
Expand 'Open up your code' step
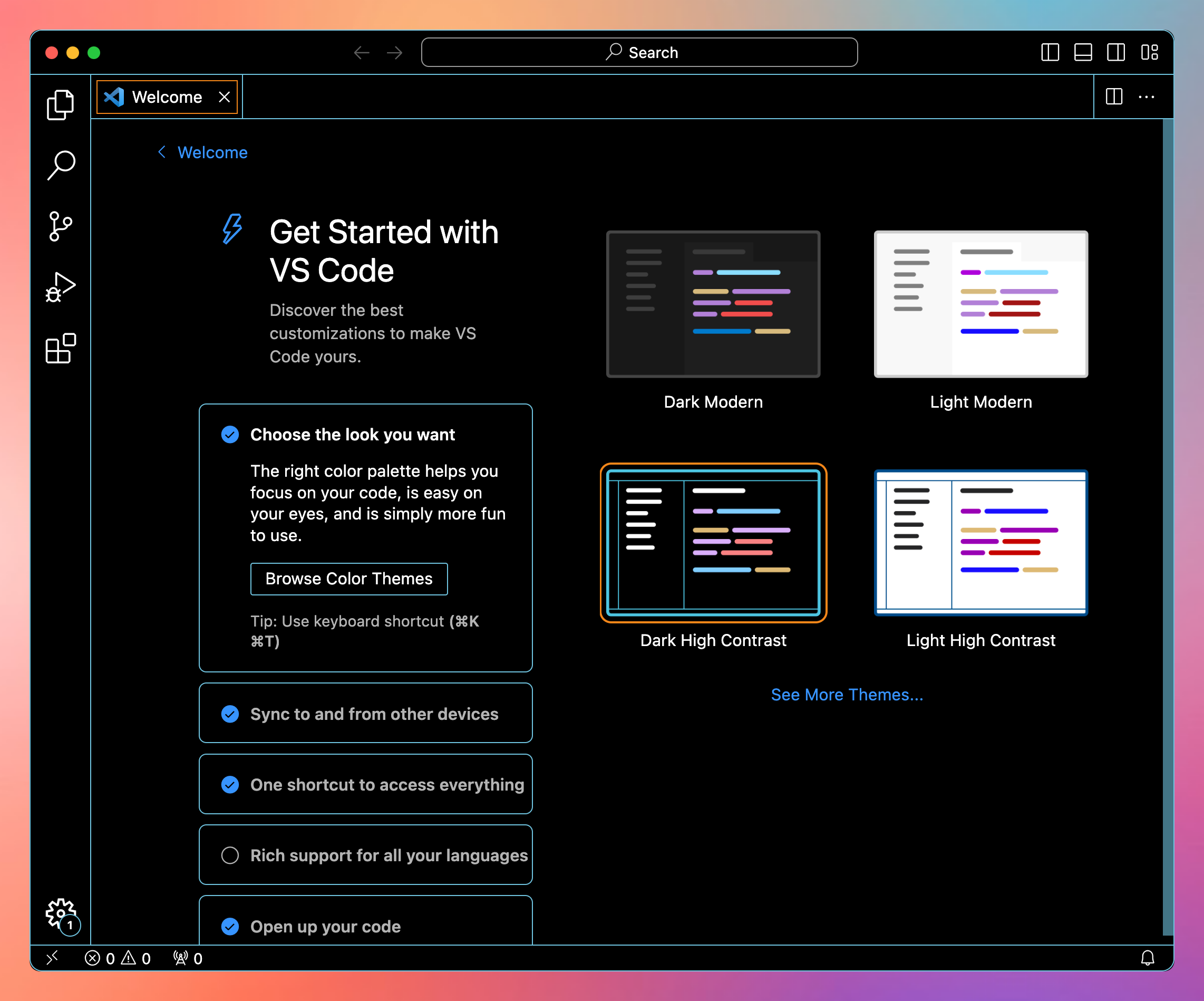point(325,927)
